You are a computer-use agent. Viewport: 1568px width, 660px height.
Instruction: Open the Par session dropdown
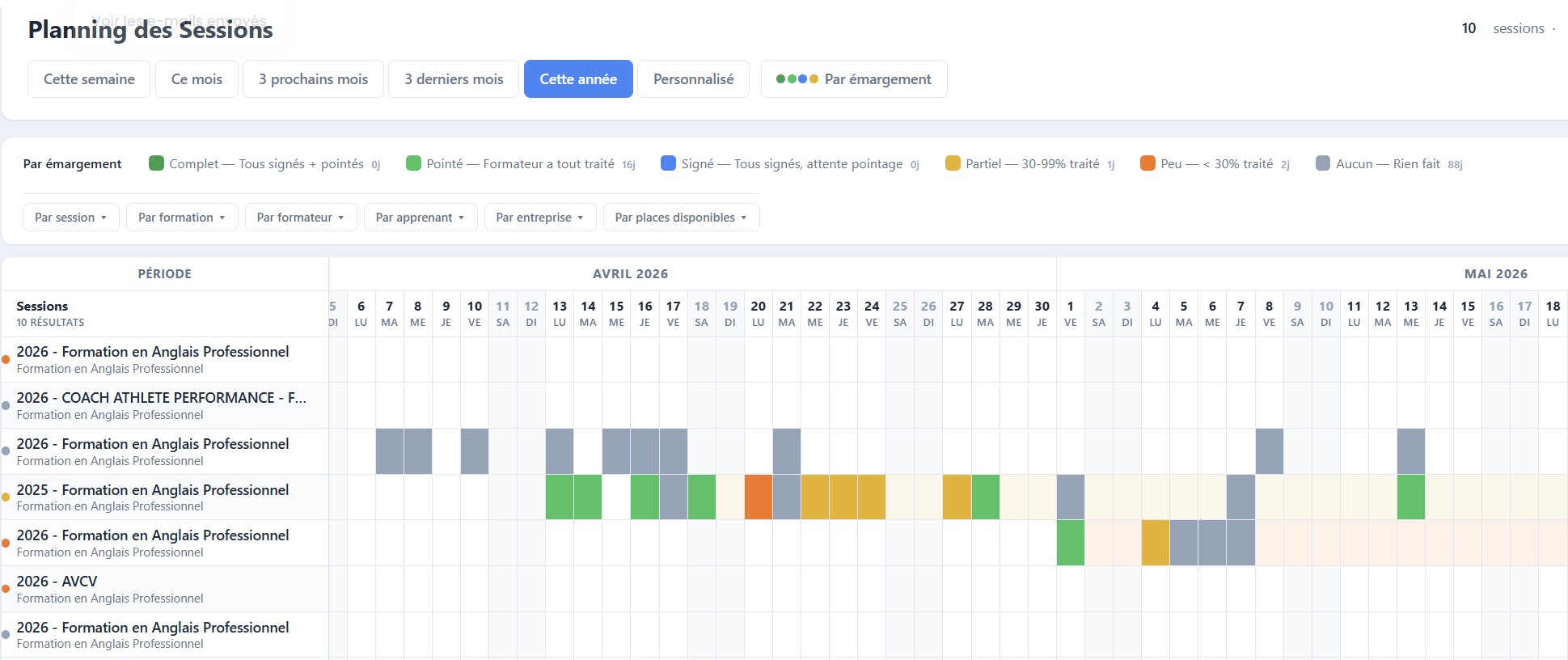pos(71,218)
